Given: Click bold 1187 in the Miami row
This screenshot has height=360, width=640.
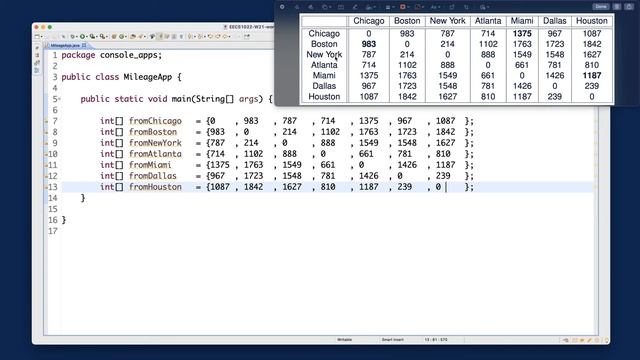Looking at the screenshot, I should (592, 76).
